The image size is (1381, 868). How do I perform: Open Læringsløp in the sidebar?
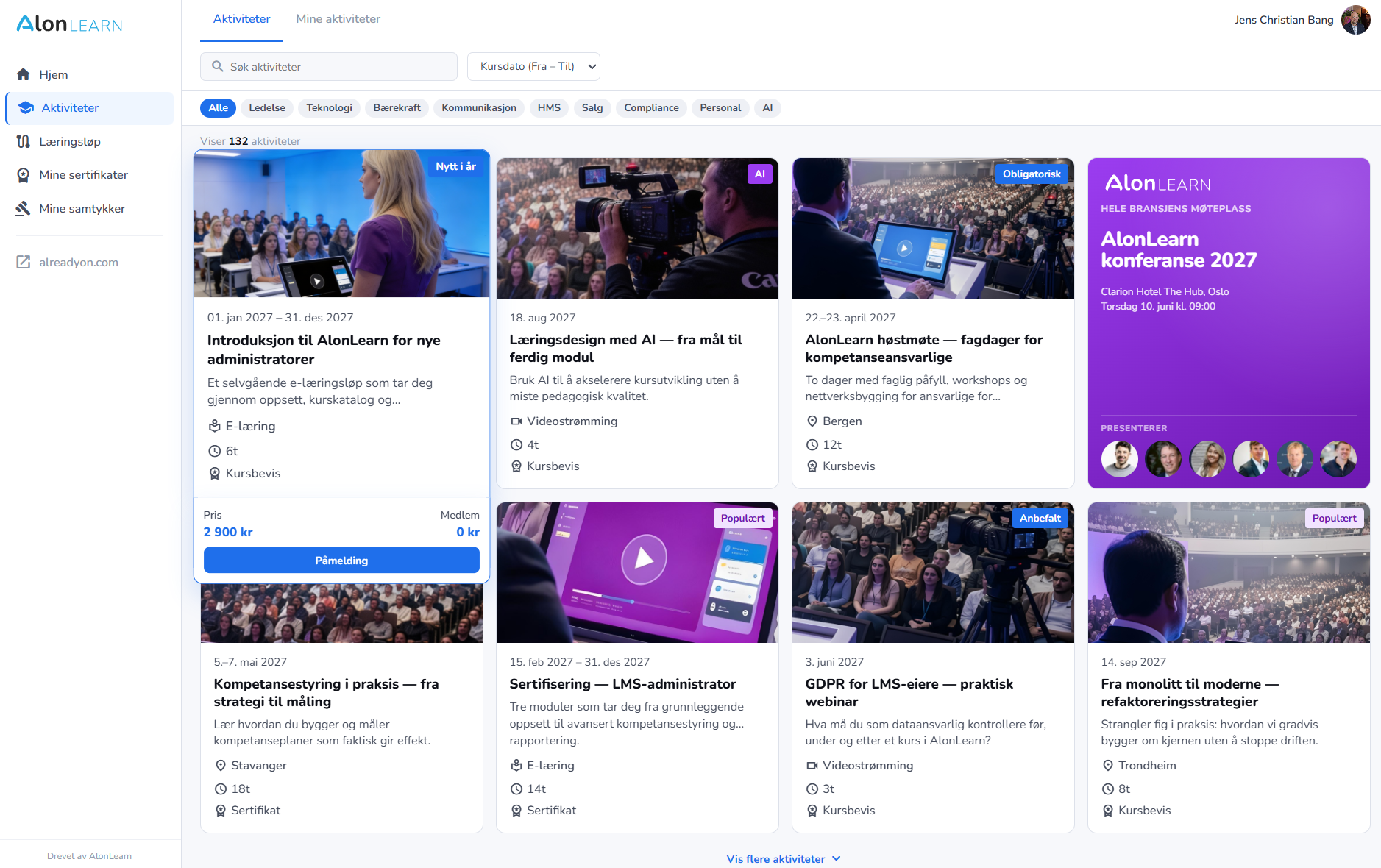point(89,141)
